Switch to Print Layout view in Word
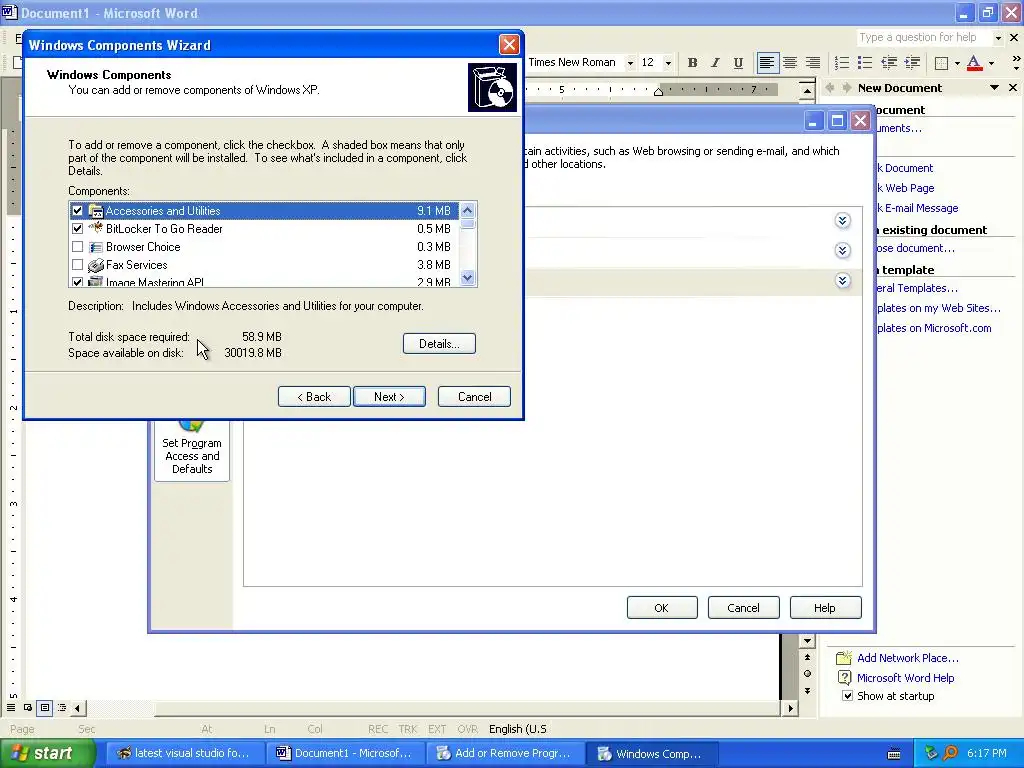Viewport: 1024px width, 768px height. (45, 707)
